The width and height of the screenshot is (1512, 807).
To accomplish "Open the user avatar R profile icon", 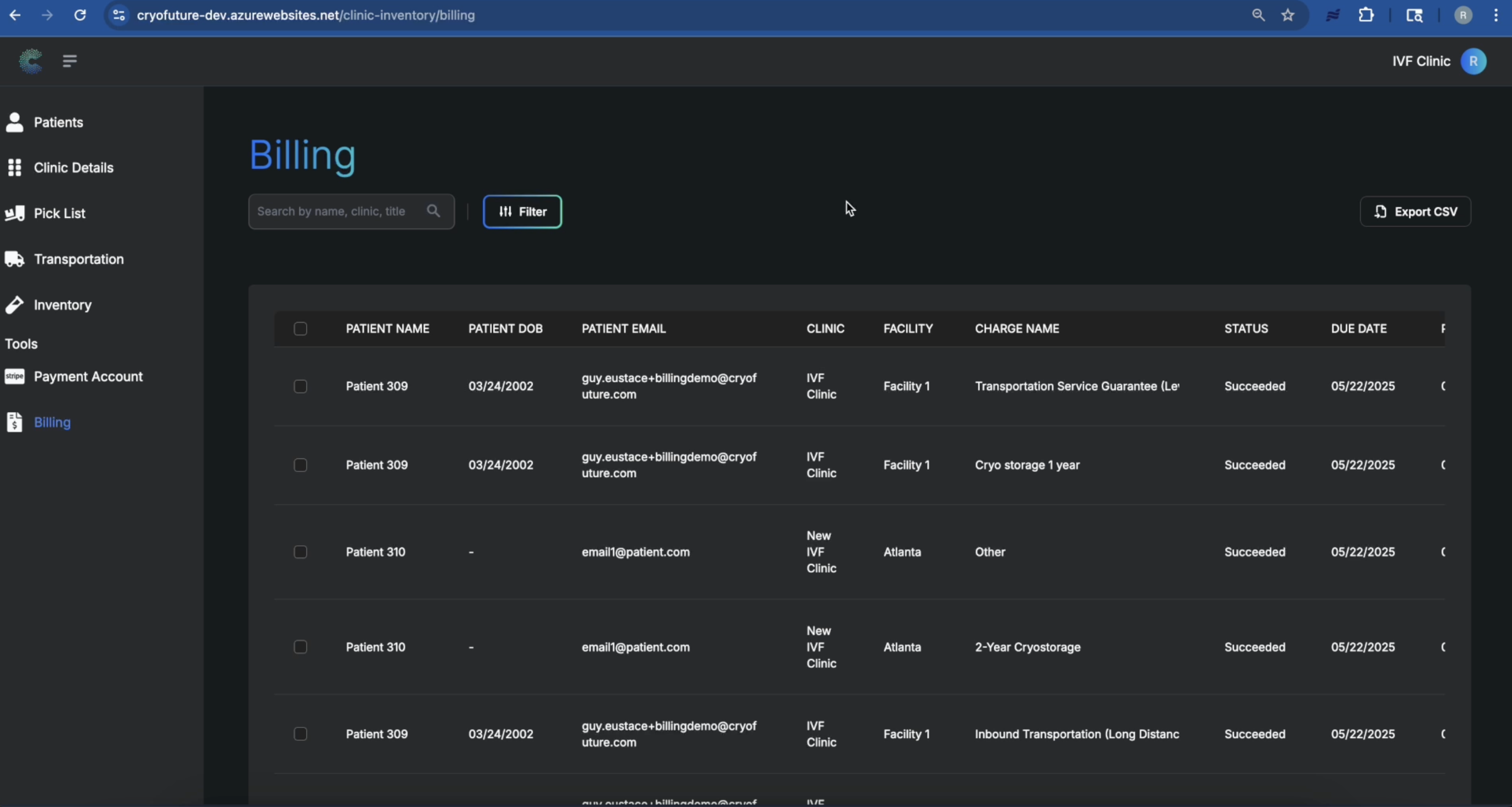I will (x=1473, y=61).
